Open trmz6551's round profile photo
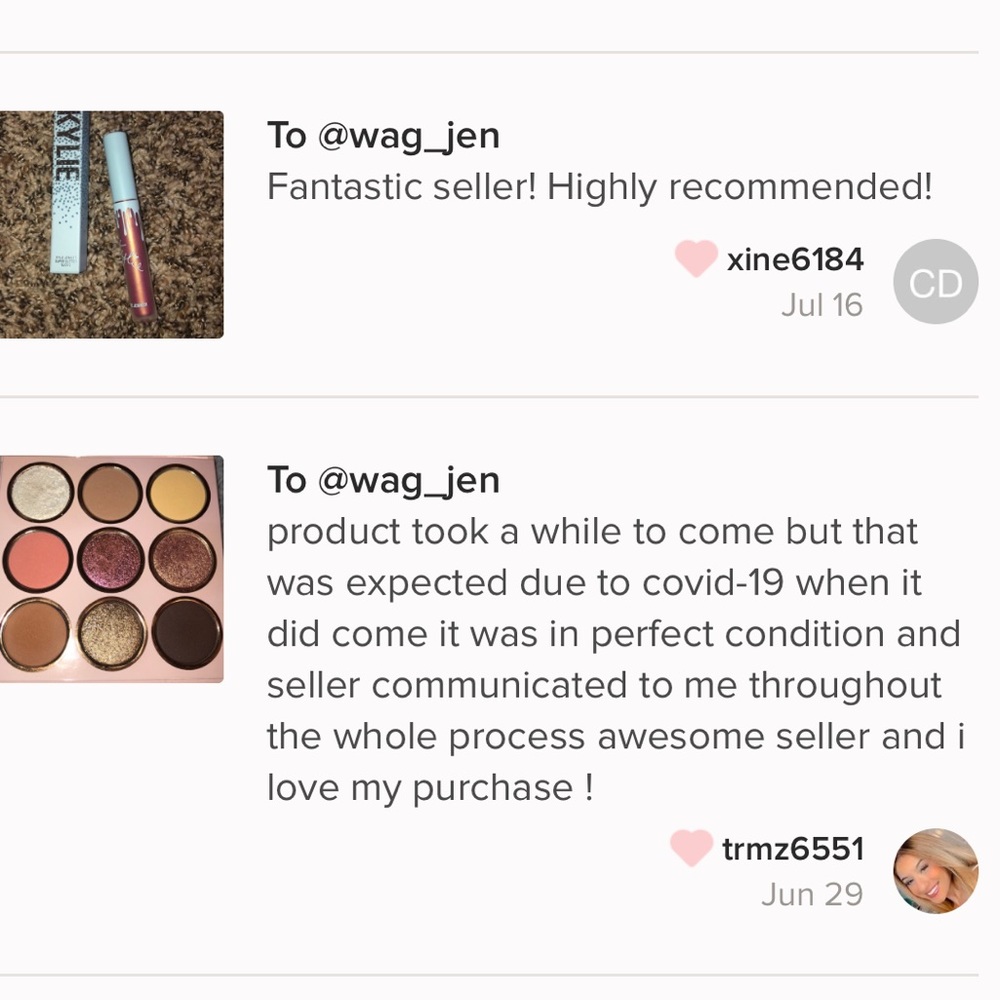This screenshot has height=1000, width=1000. coord(936,871)
